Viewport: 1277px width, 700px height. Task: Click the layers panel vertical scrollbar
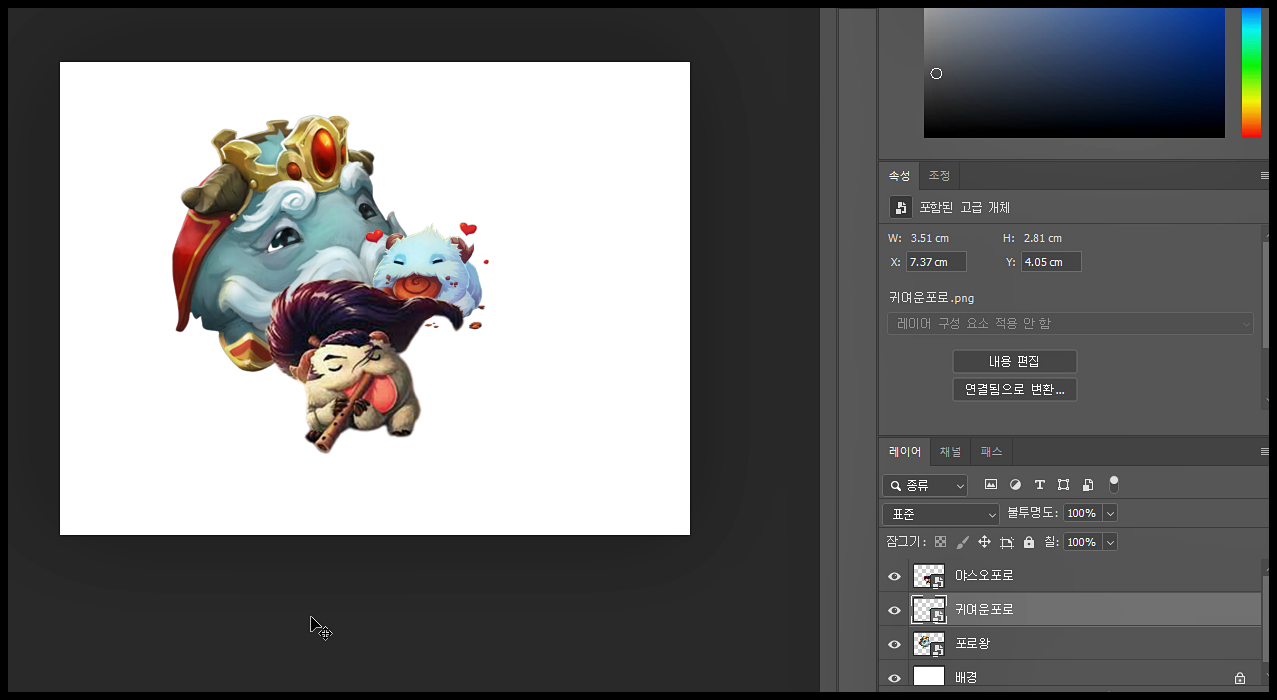[x=1267, y=627]
